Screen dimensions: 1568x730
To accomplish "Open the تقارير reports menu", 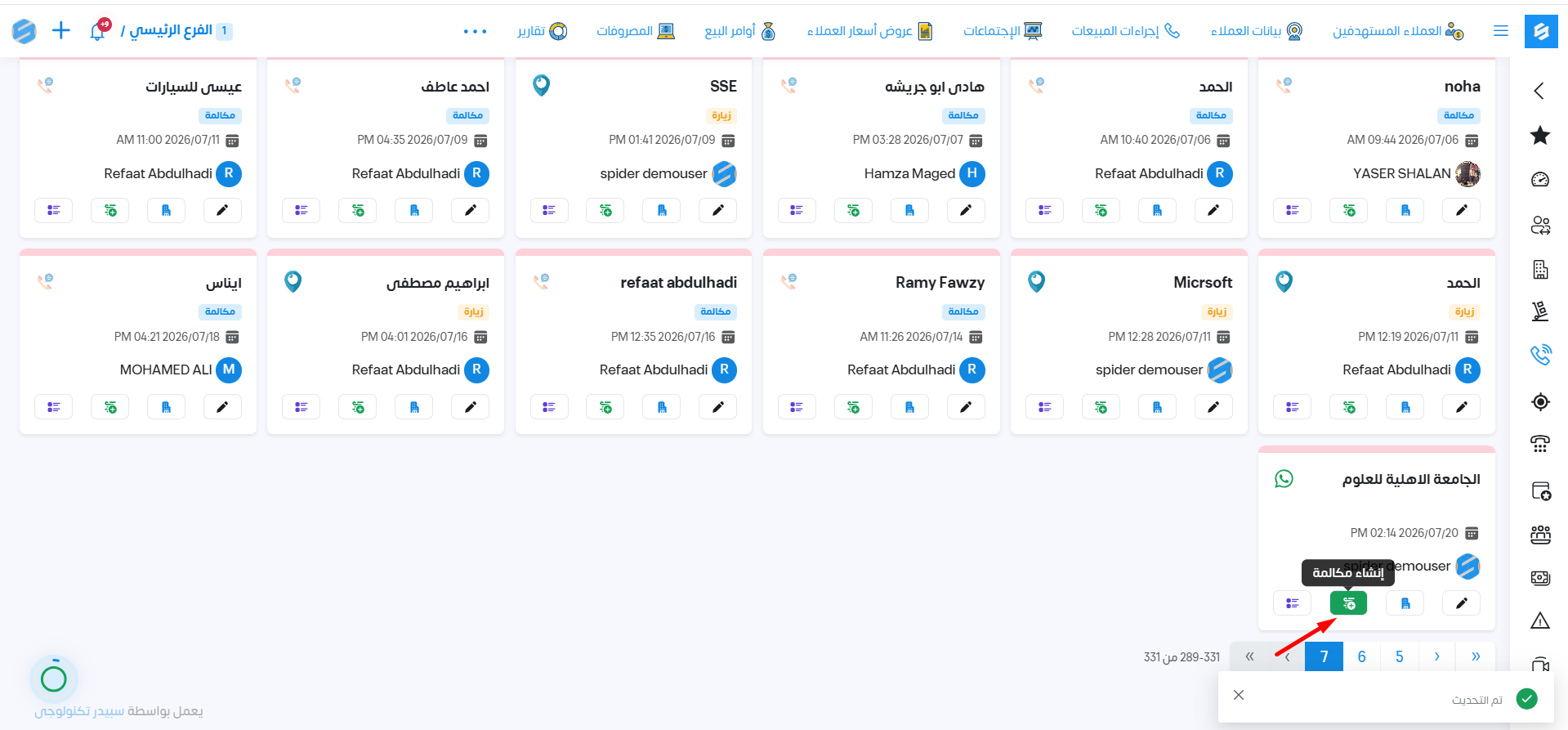I will pyautogui.click(x=542, y=31).
